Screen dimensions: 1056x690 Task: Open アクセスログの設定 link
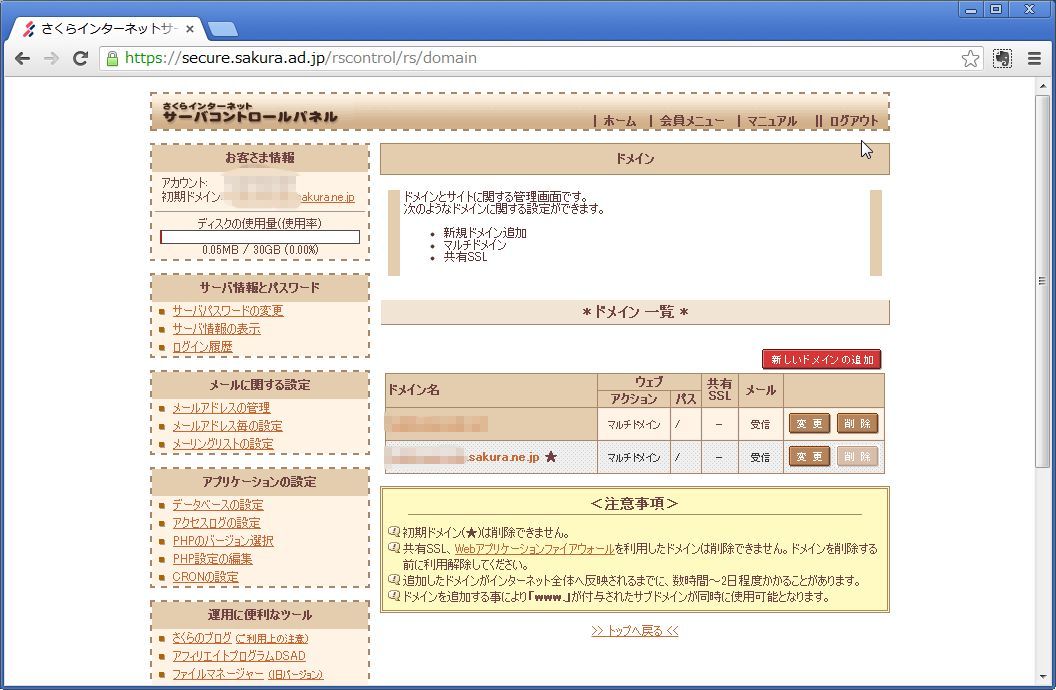pyautogui.click(x=216, y=523)
